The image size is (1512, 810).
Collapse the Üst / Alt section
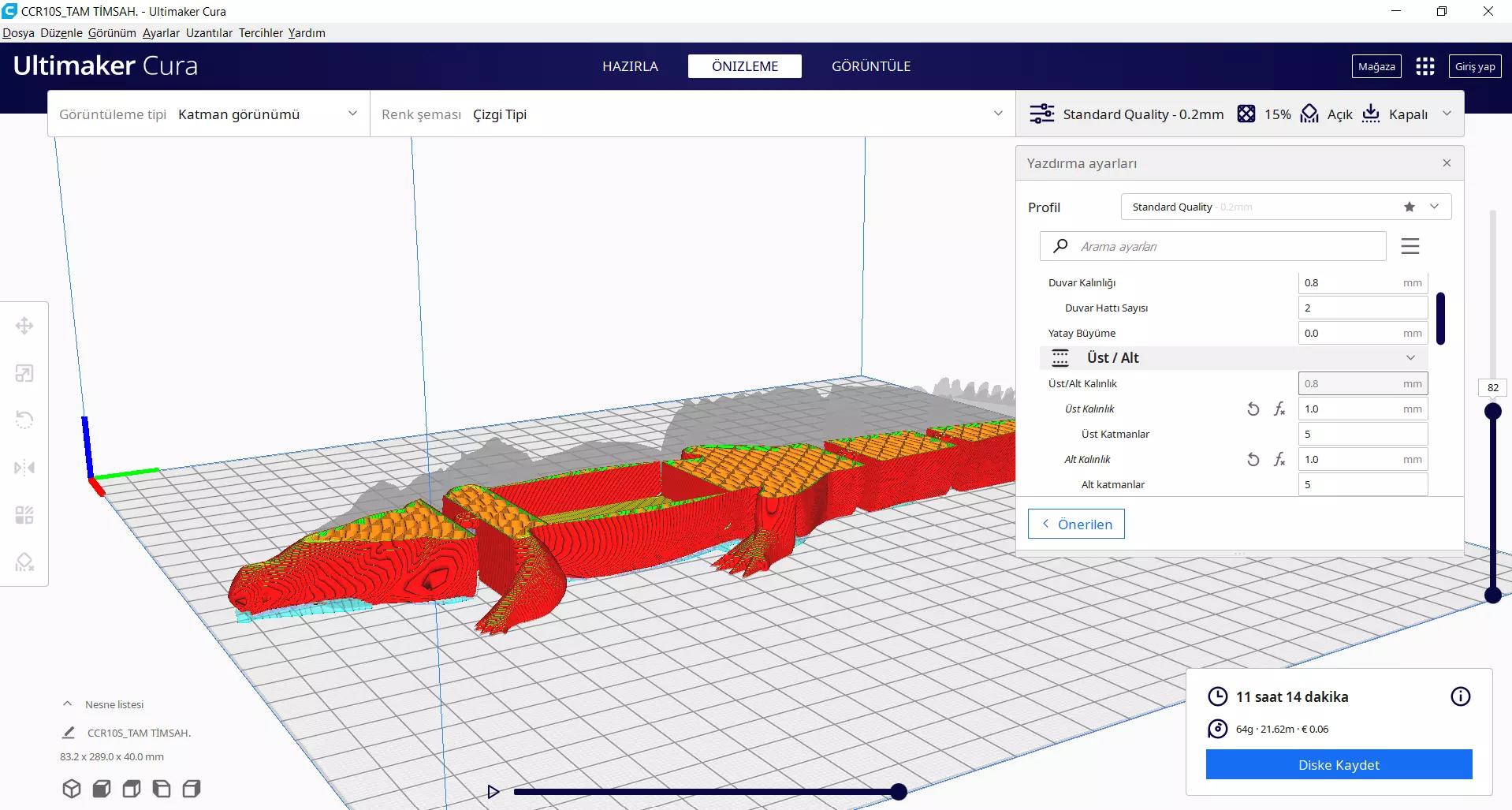click(x=1410, y=357)
